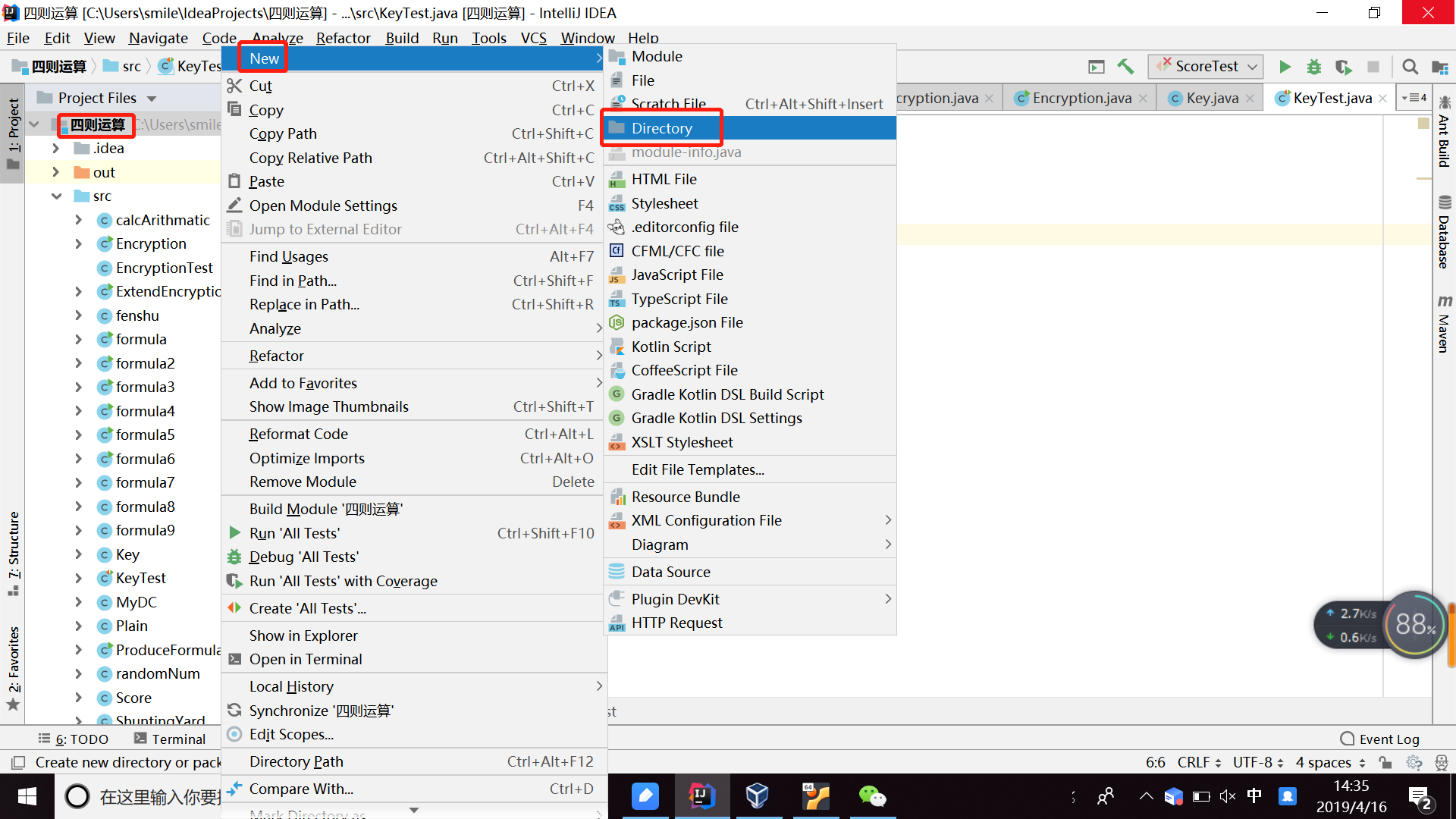Open the Ant Build tool window
Image resolution: width=1456 pixels, height=819 pixels.
click(1444, 132)
